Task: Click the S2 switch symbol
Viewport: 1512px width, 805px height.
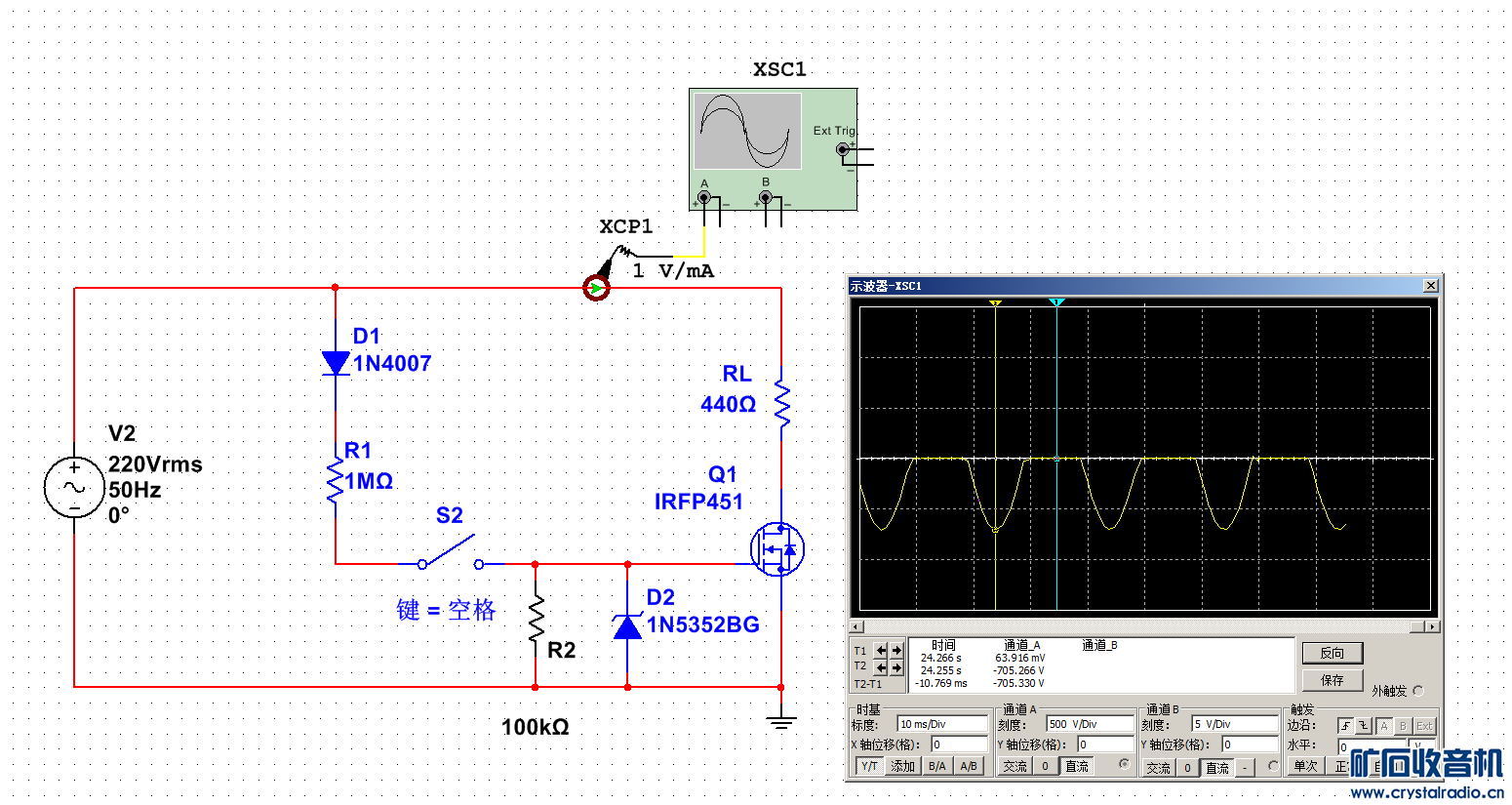Action: point(450,553)
